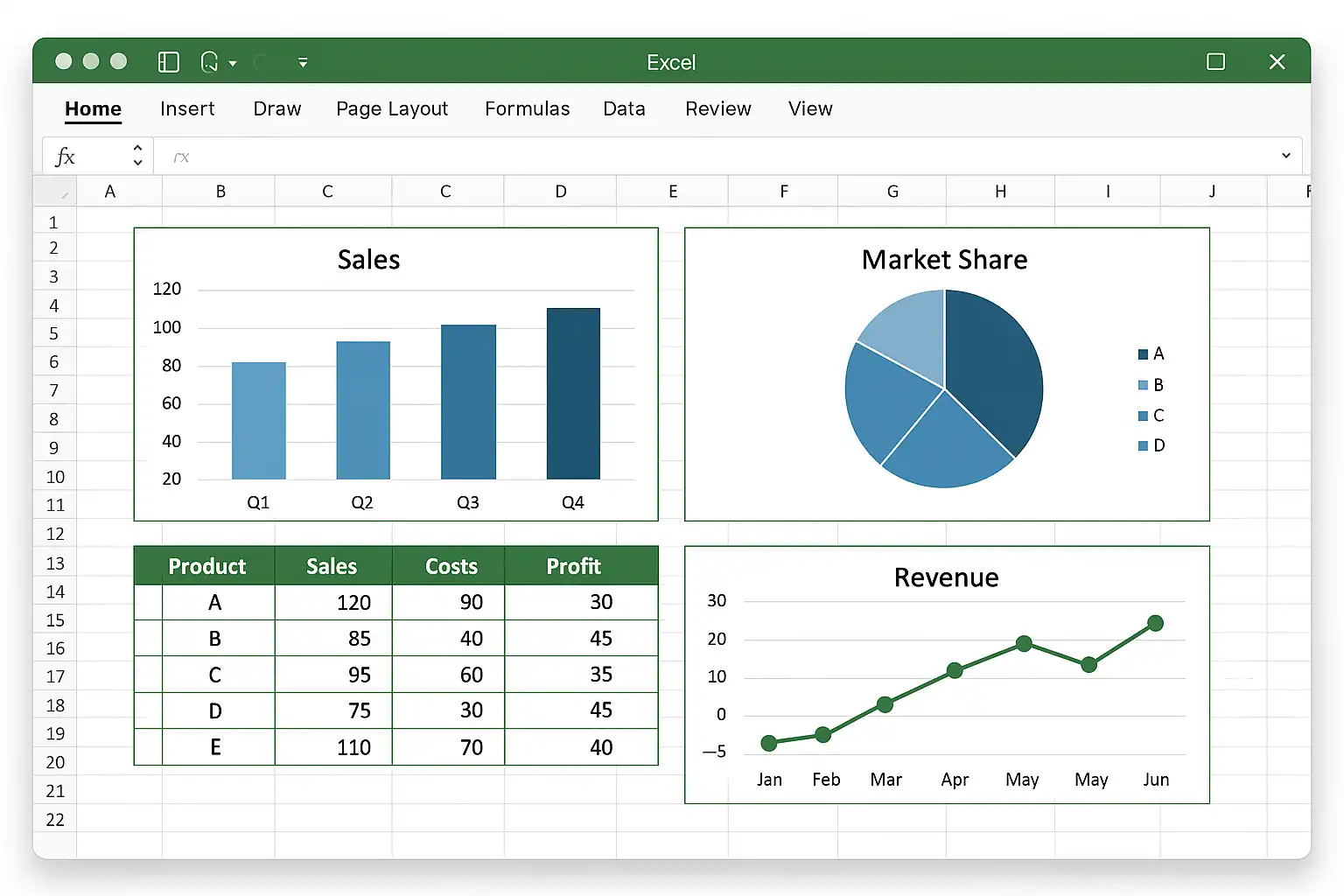The width and height of the screenshot is (1344, 896).
Task: Open the dropdown arrow beside the undo icon
Action: [233, 63]
